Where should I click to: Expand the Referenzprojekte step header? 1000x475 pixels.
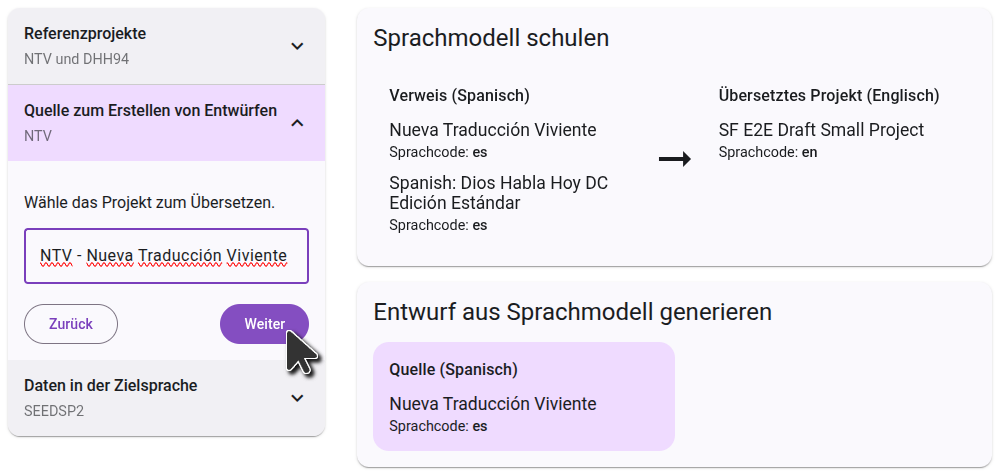tap(150, 46)
